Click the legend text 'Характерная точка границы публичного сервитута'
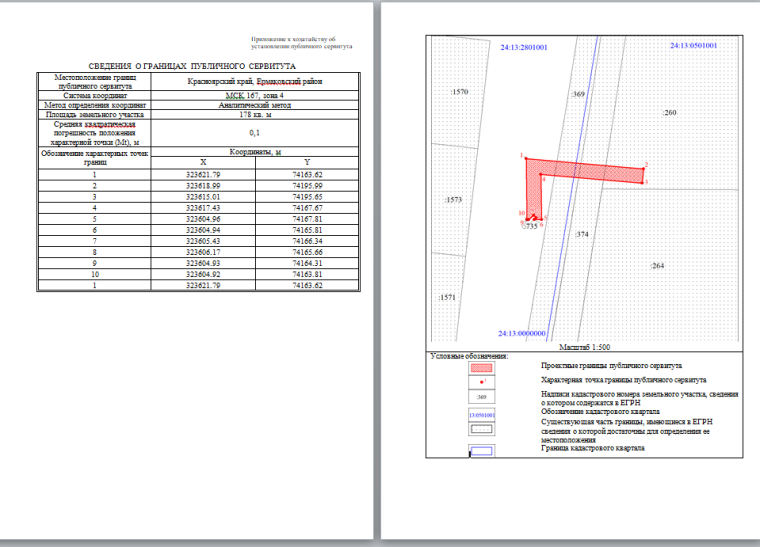 624,380
